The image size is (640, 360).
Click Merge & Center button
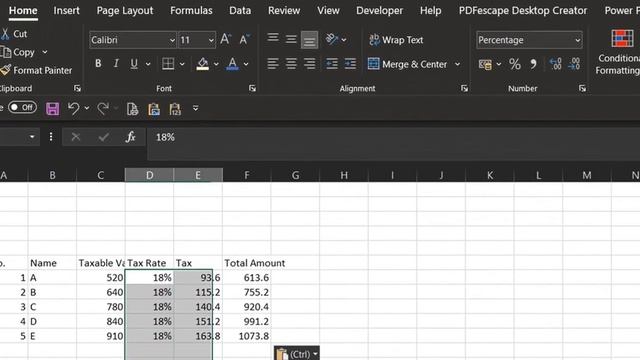click(x=407, y=64)
